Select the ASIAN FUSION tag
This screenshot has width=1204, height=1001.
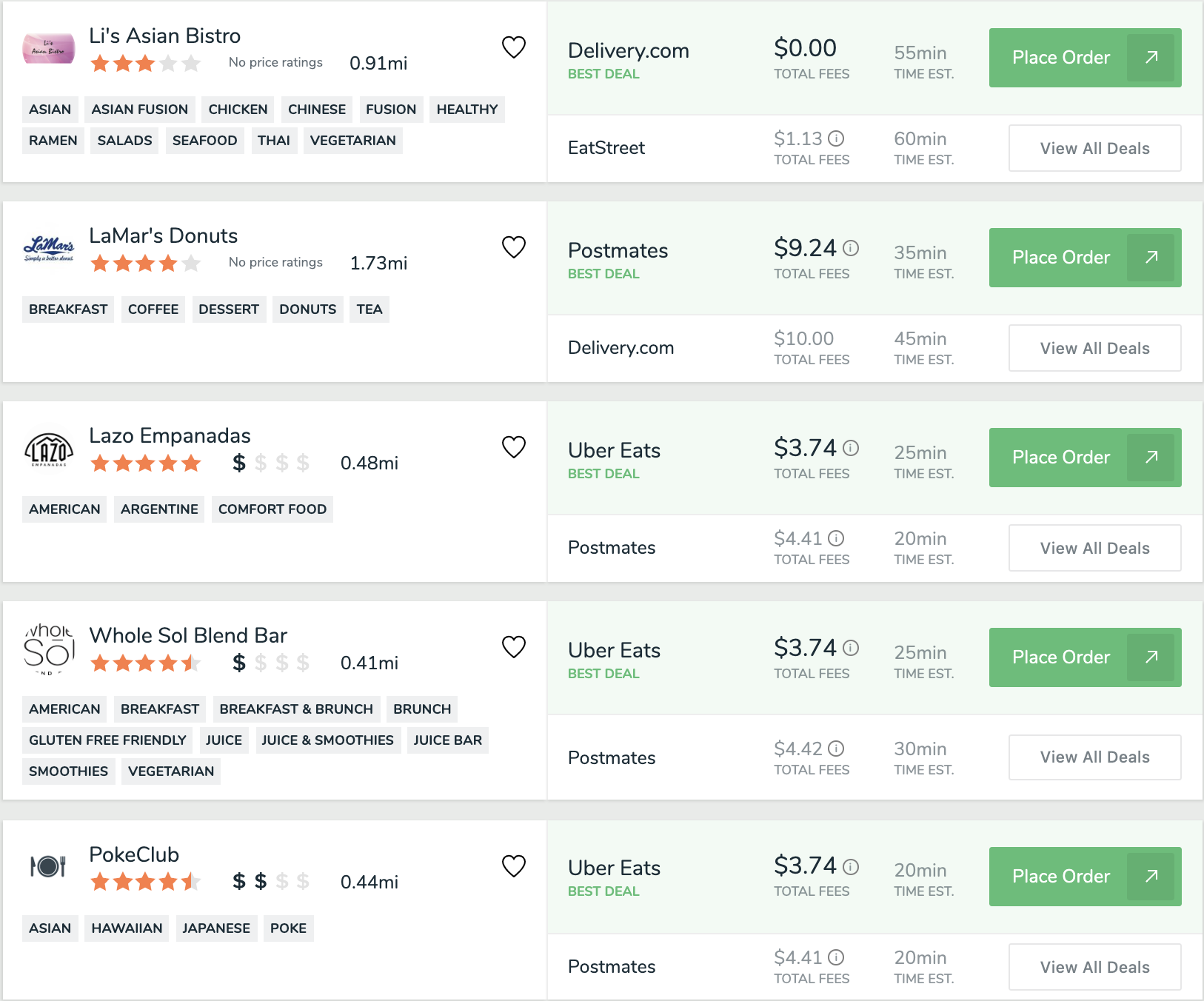click(140, 110)
